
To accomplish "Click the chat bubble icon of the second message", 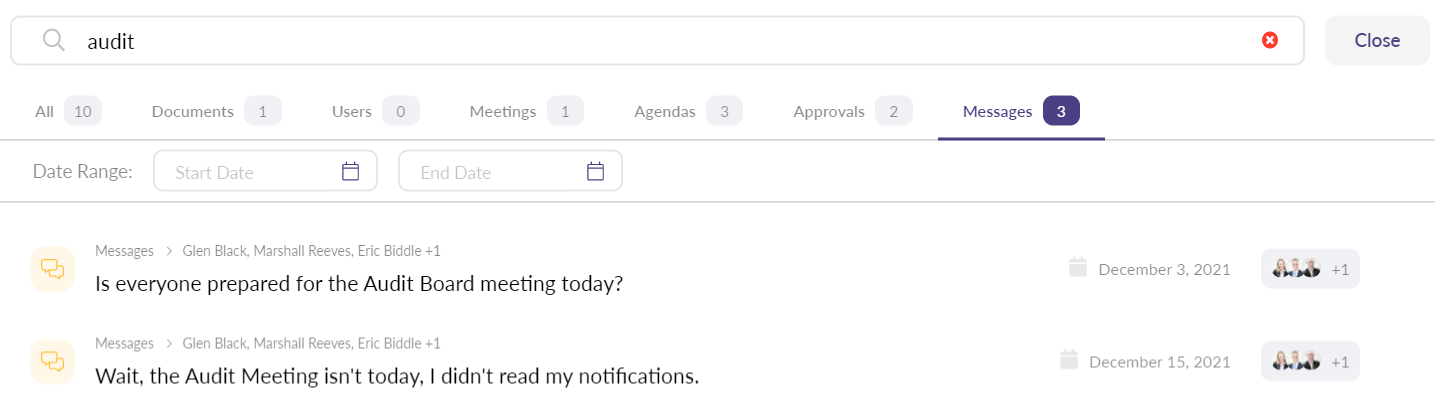I will pos(52,361).
